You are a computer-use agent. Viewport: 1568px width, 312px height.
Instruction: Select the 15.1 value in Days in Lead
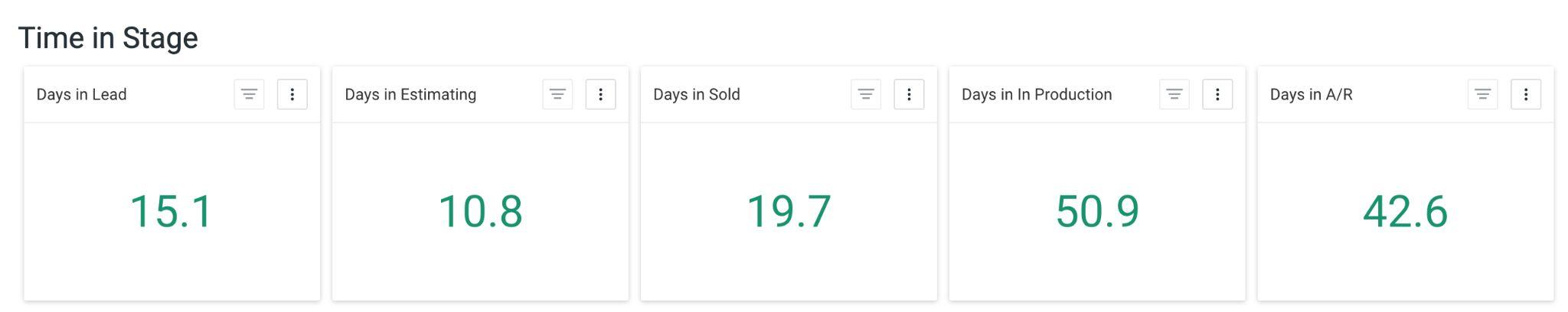(171, 211)
